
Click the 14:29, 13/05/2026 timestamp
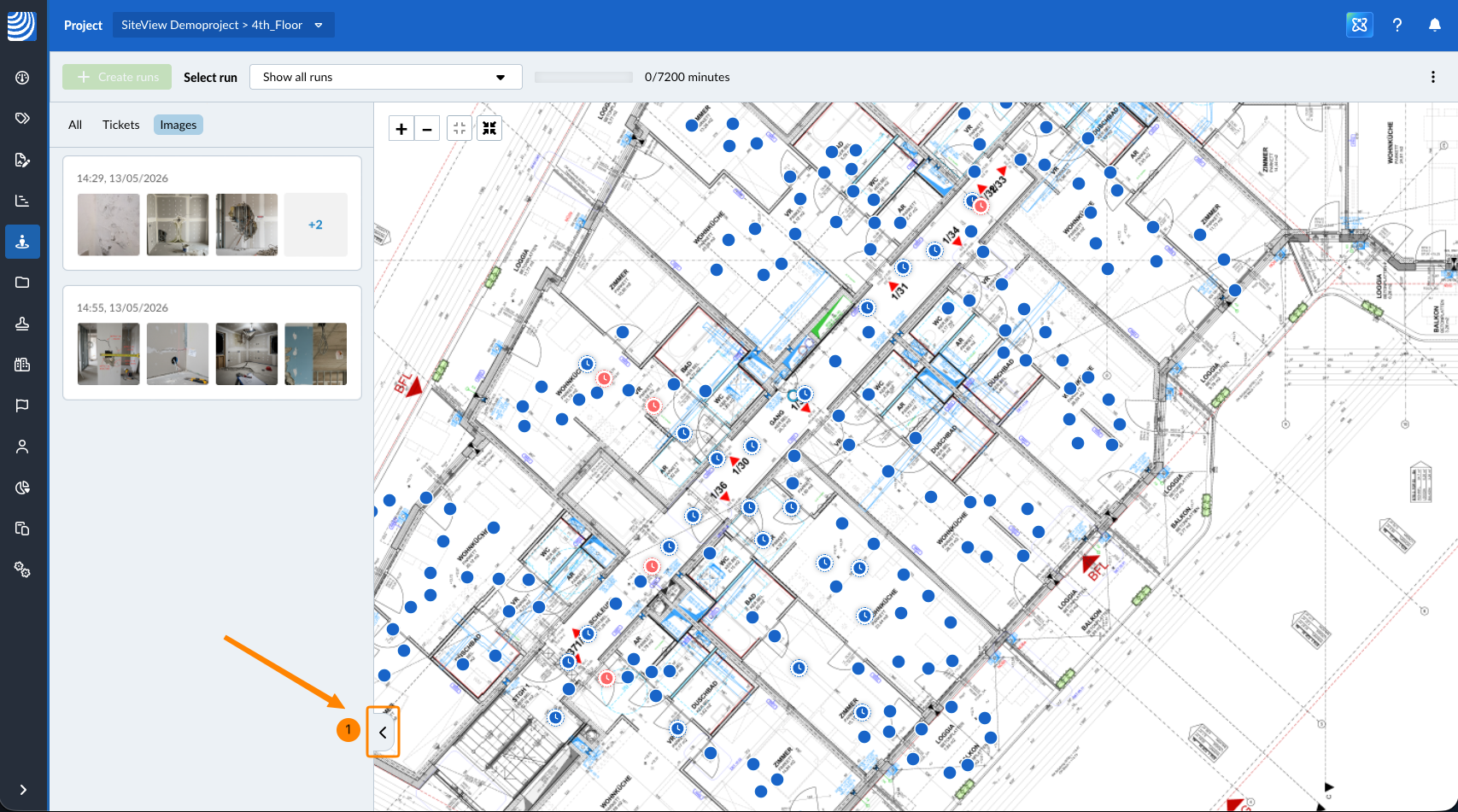click(122, 178)
